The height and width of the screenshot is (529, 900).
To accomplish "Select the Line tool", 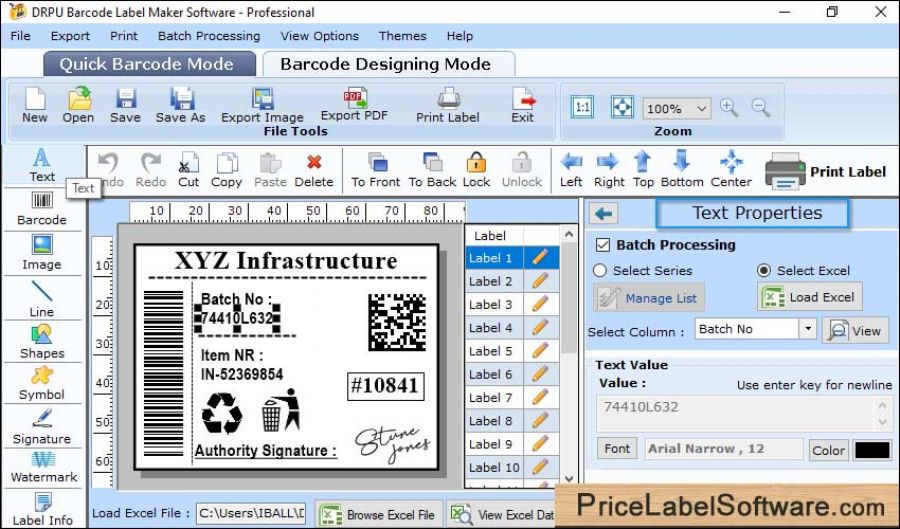I will pos(42,299).
